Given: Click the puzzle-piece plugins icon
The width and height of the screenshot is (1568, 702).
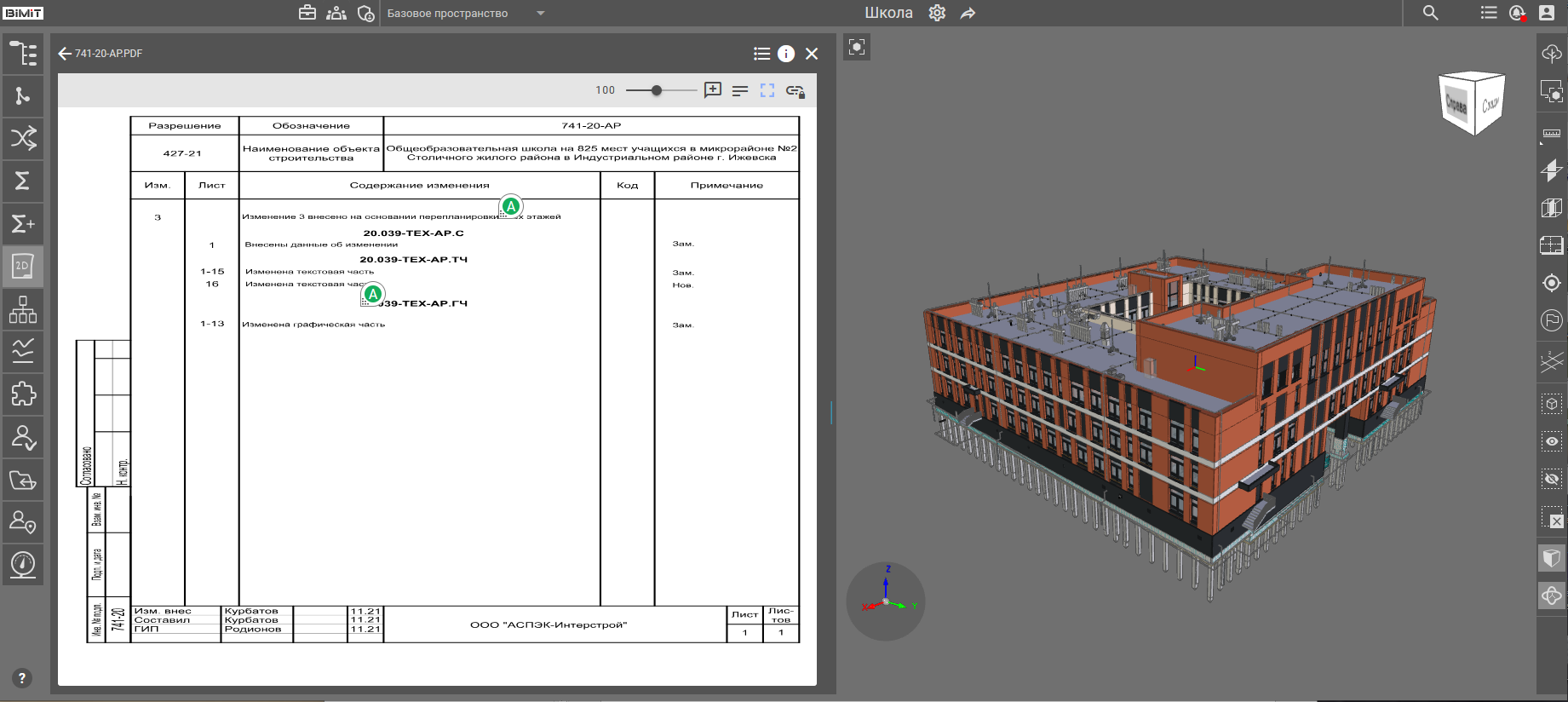Looking at the screenshot, I should point(23,394).
